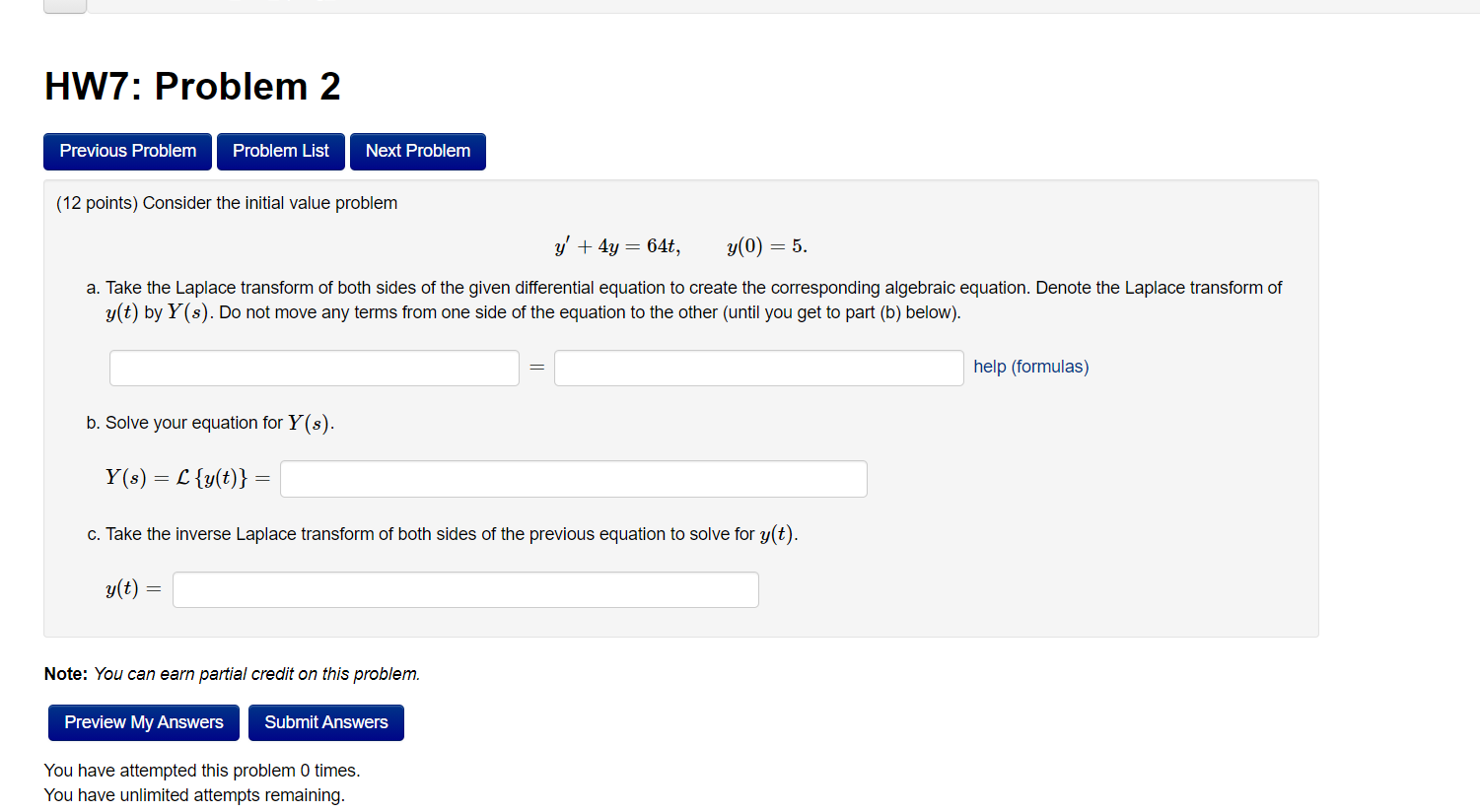
Task: Select the y(t) answer field in part c
Action: click(x=464, y=588)
